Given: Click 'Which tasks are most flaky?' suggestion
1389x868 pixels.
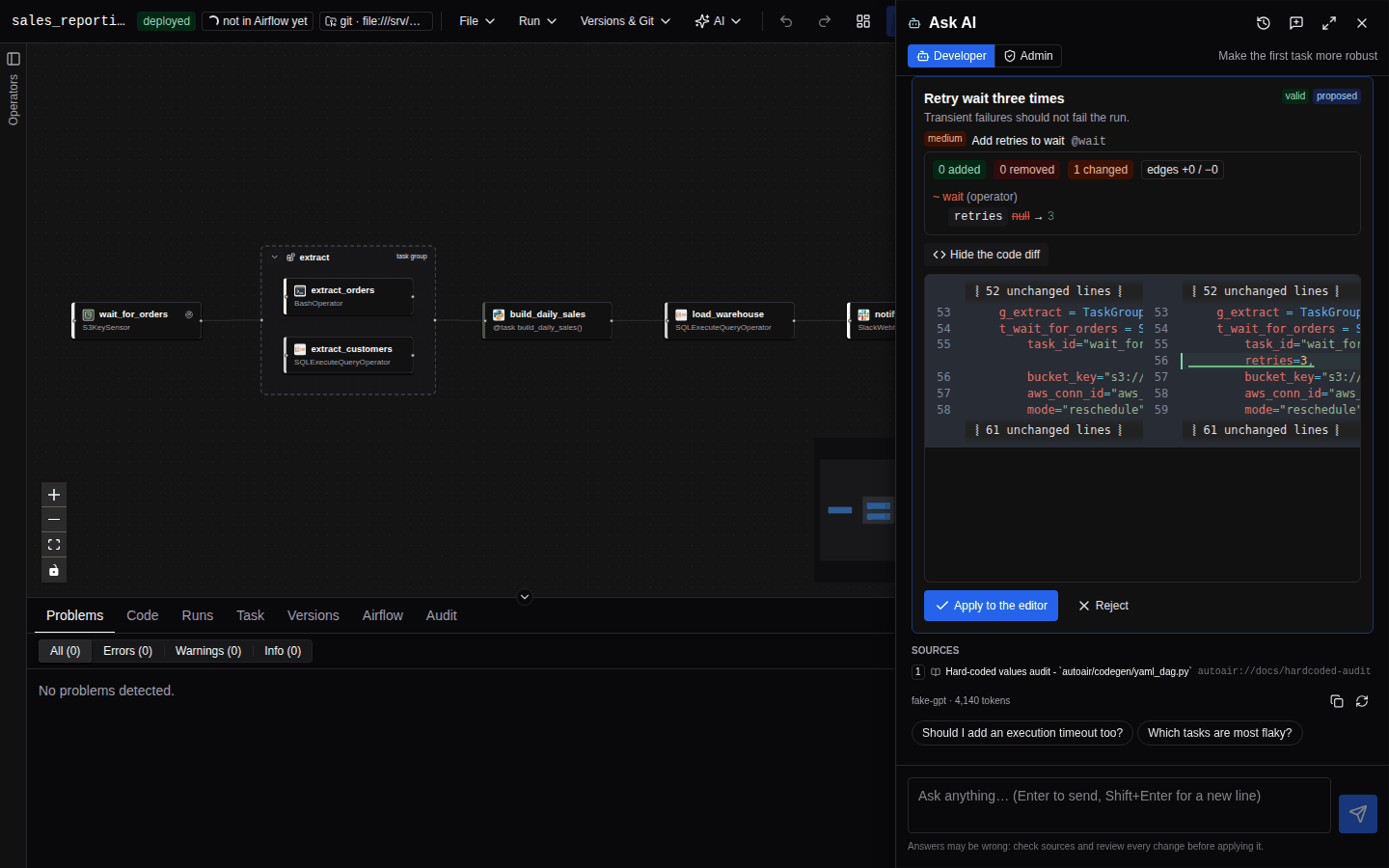Looking at the screenshot, I should pyautogui.click(x=1220, y=733).
